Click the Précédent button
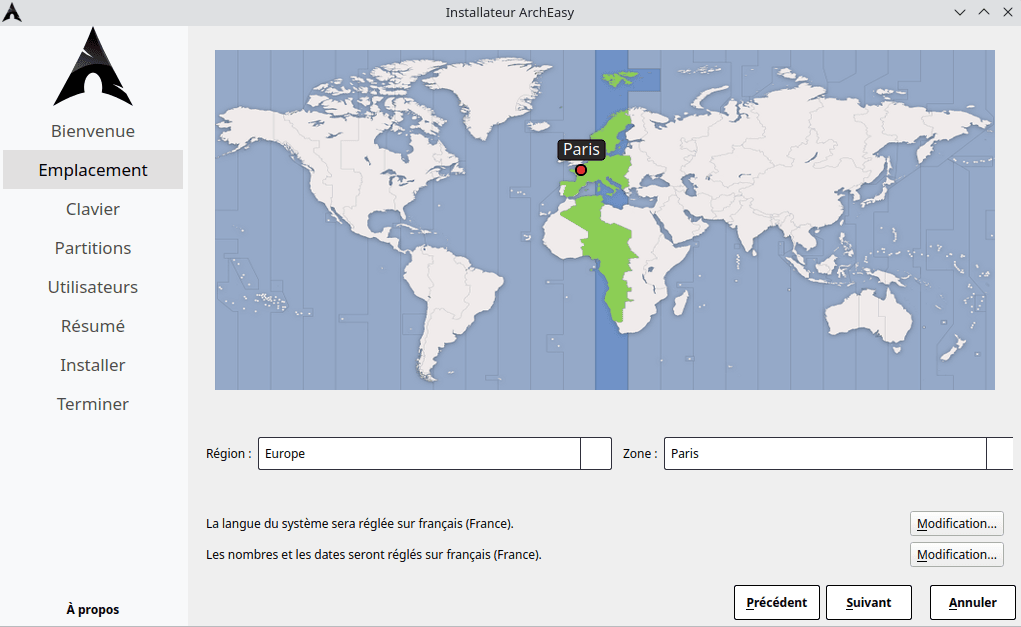 pos(777,603)
